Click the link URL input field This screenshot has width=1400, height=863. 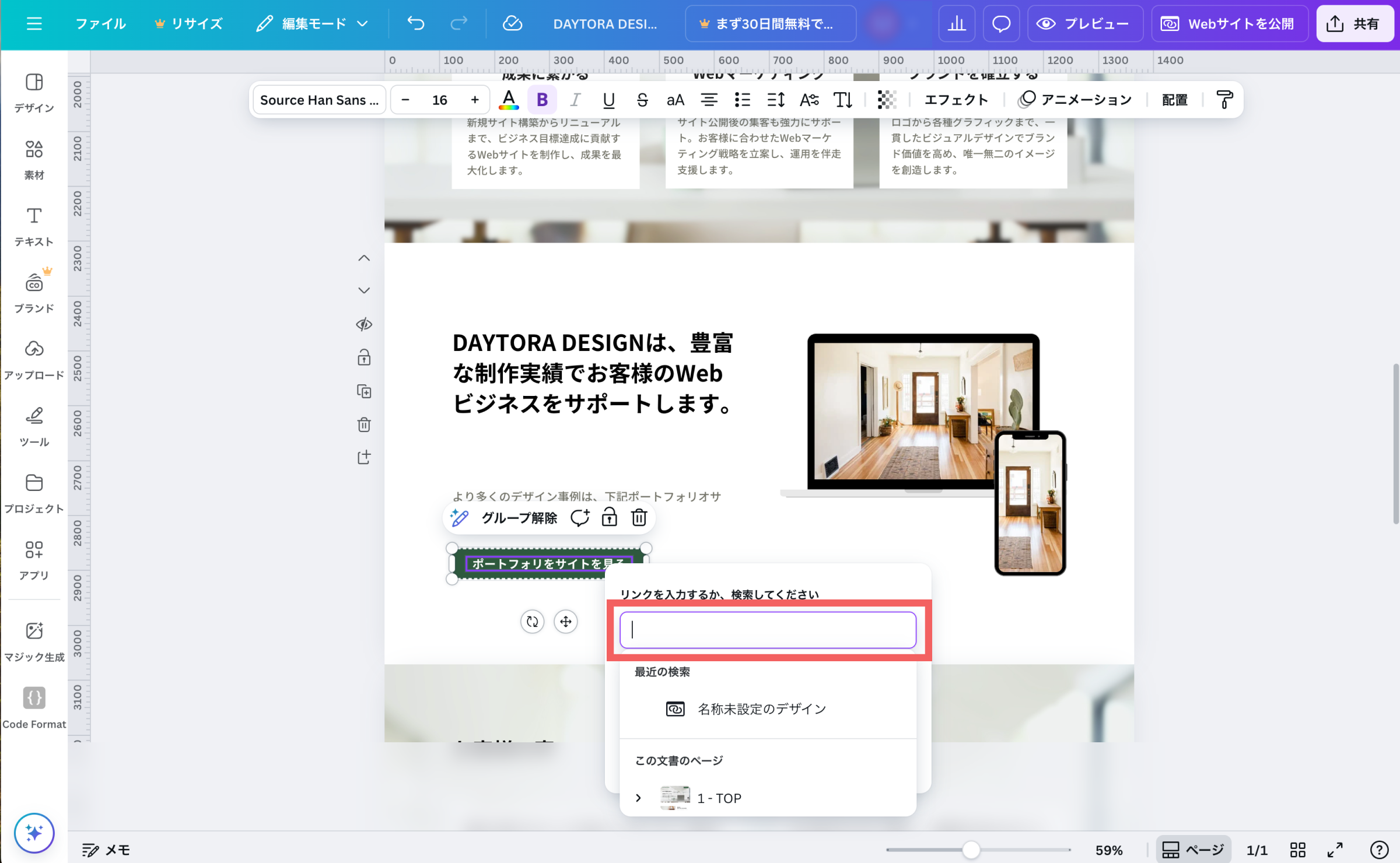(768, 630)
